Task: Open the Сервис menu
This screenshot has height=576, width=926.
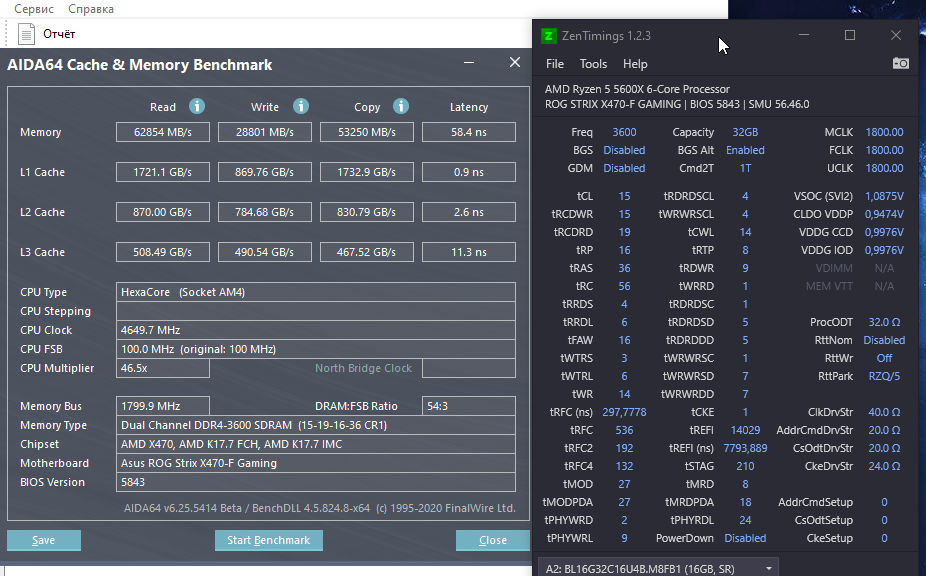Action: tap(34, 9)
